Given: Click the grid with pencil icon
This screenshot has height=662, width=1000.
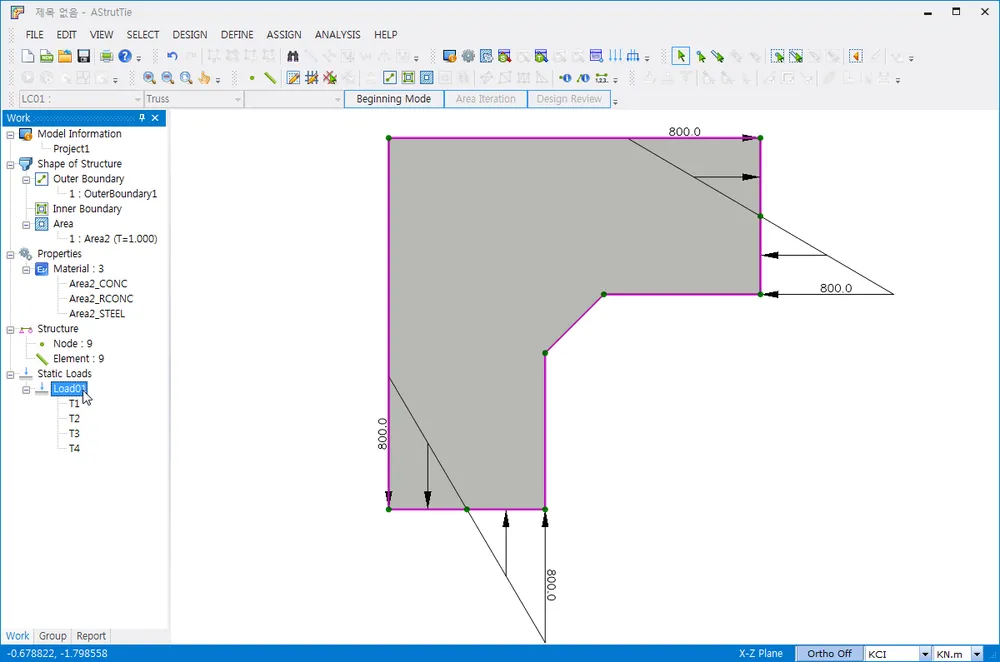Looking at the screenshot, I should click(312, 78).
